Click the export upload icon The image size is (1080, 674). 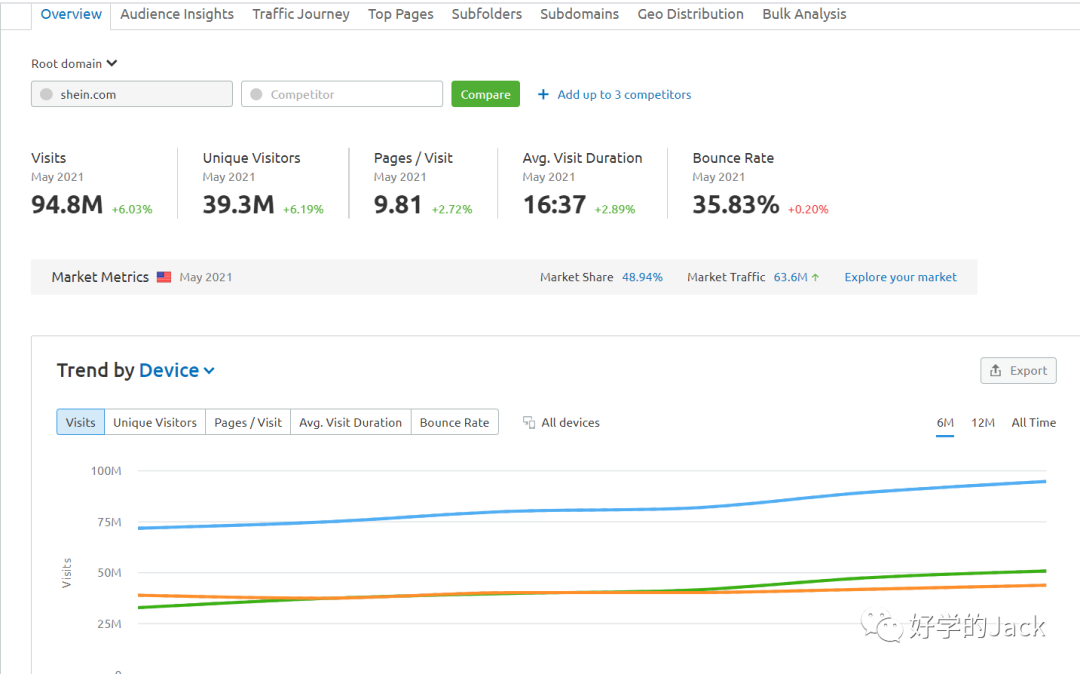(995, 370)
